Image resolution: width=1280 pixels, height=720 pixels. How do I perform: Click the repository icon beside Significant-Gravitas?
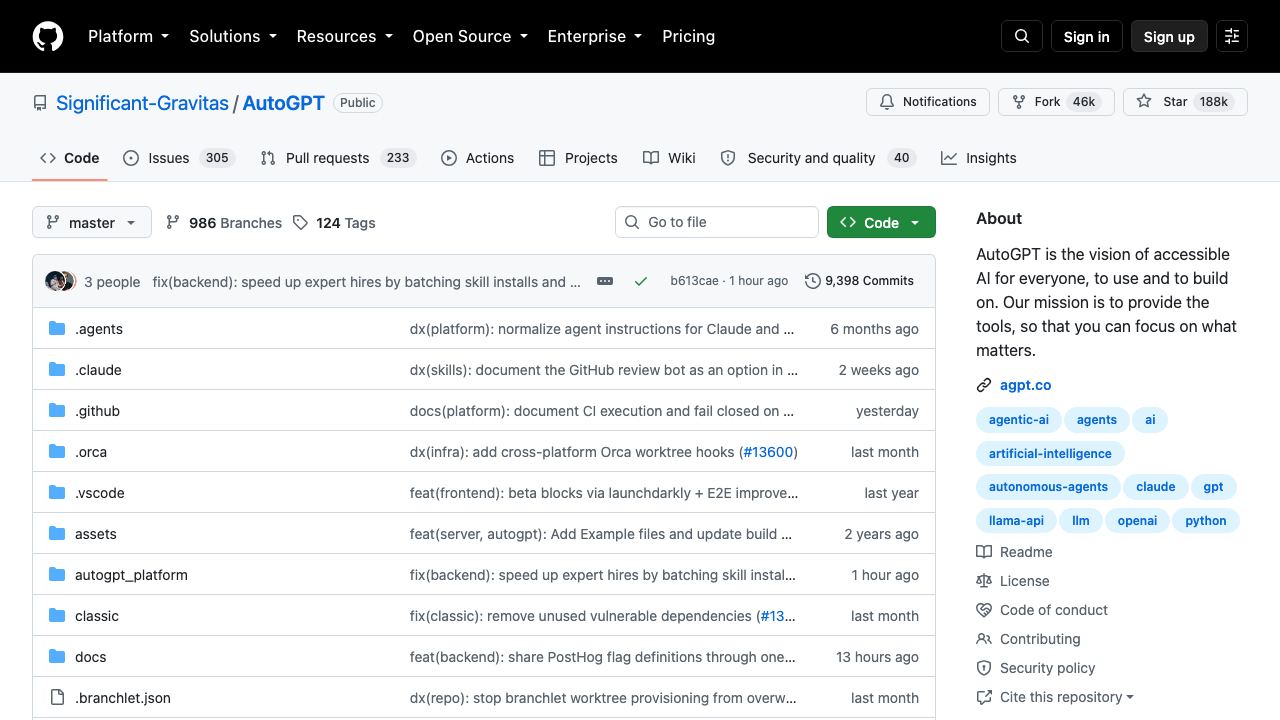click(x=40, y=103)
